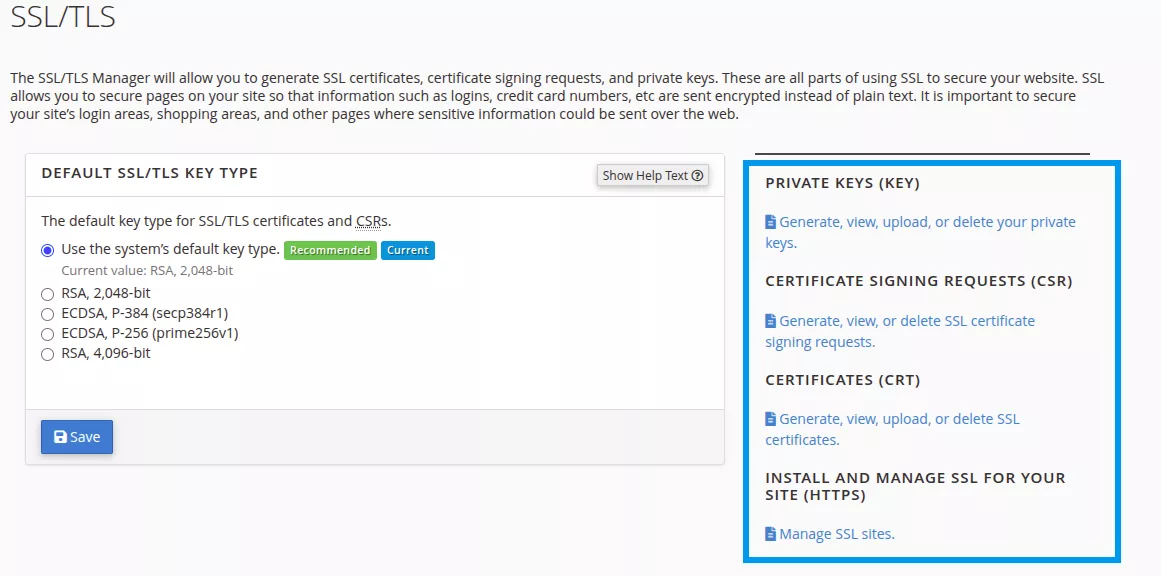Open the SSL certificate signing requests link
1161x576 pixels.
(x=906, y=321)
